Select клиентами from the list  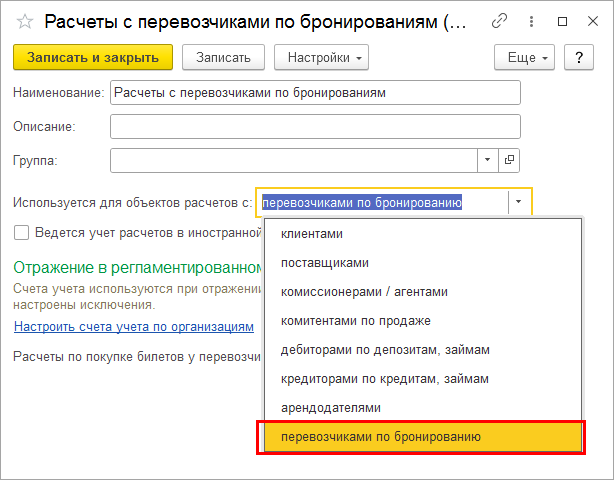click(x=312, y=234)
